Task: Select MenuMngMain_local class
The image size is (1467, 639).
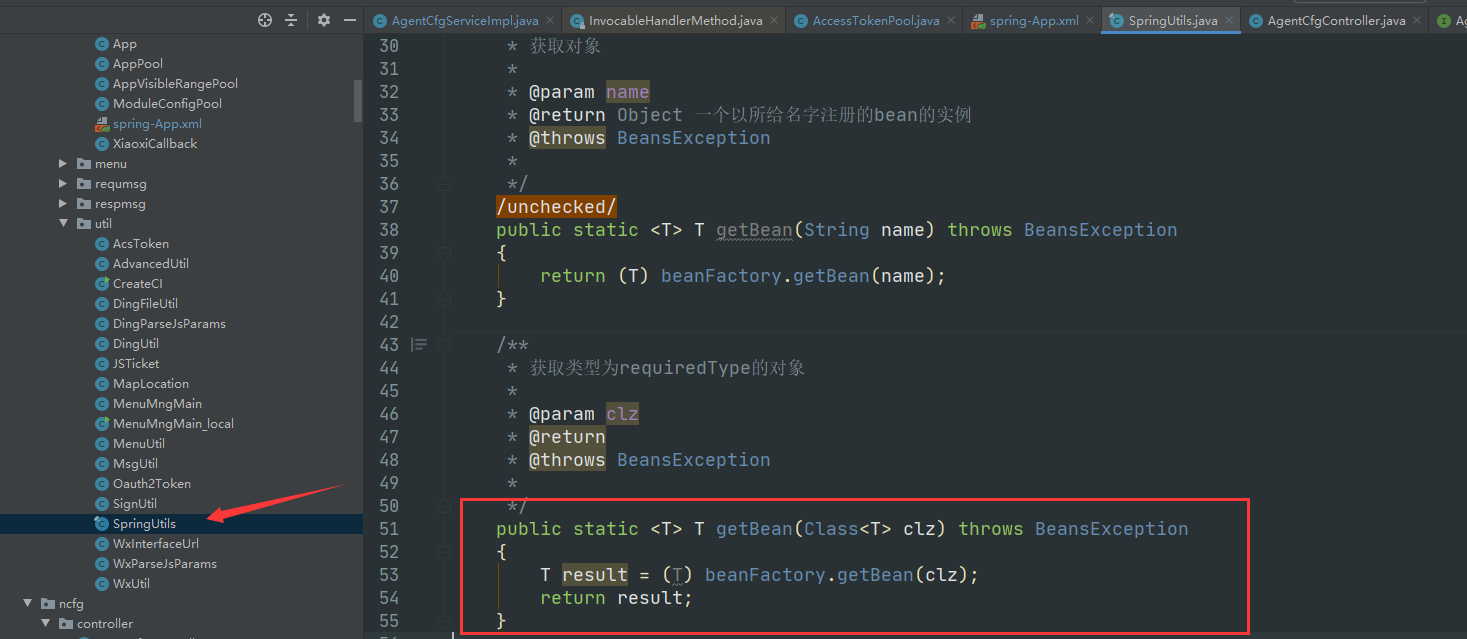Action: pos(173,424)
